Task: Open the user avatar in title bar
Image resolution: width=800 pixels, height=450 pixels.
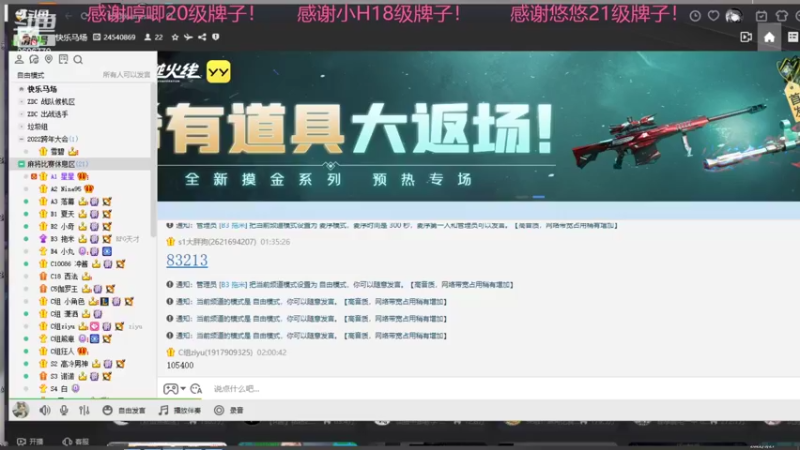Action: point(734,16)
